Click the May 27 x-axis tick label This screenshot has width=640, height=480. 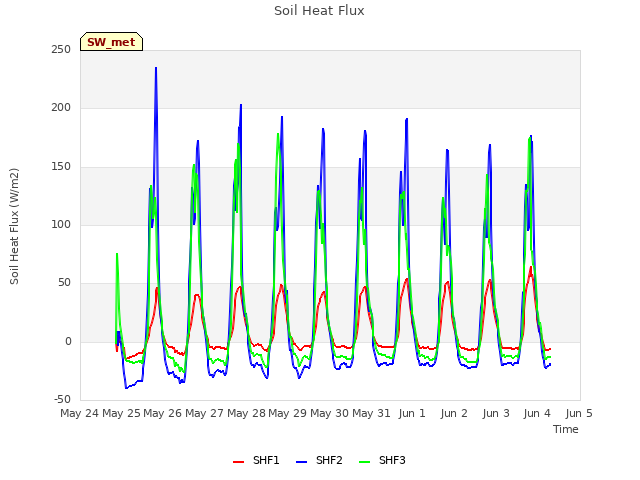(x=204, y=413)
